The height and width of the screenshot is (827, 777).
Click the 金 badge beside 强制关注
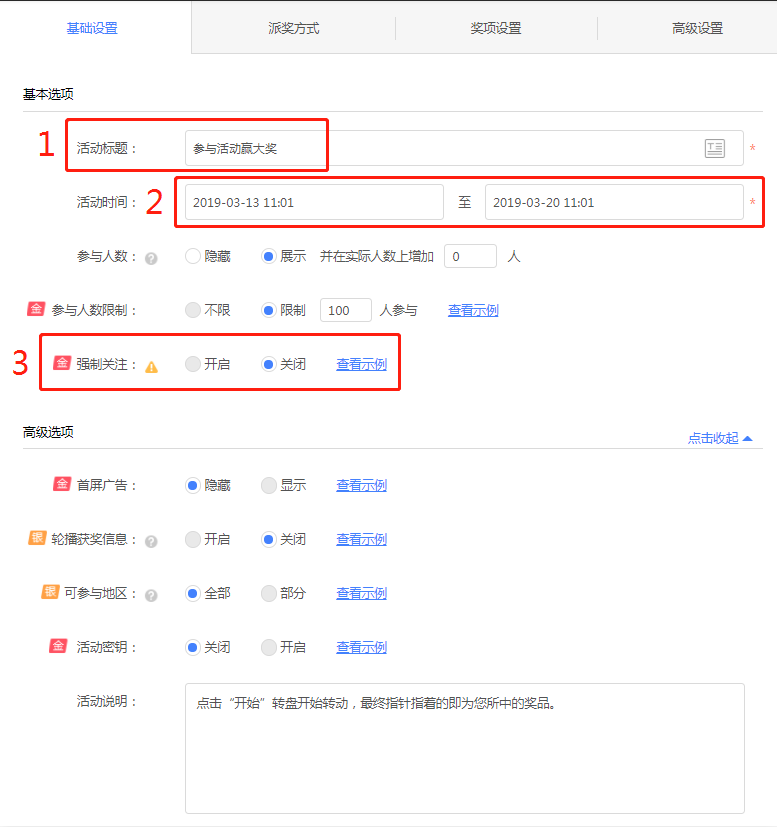pyautogui.click(x=62, y=363)
